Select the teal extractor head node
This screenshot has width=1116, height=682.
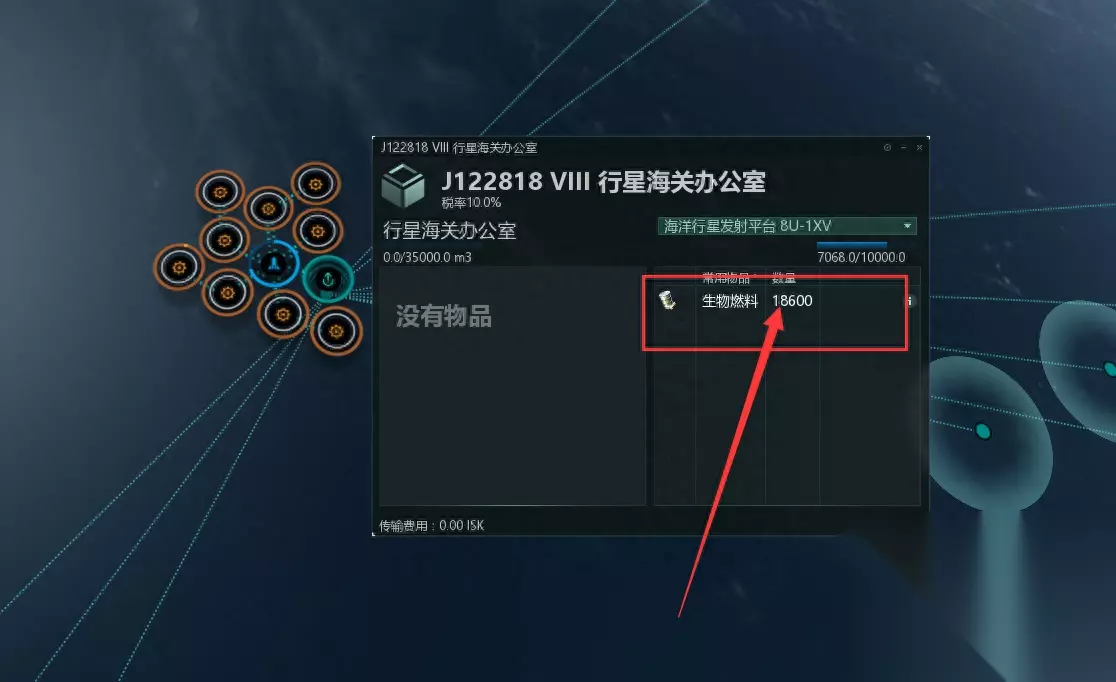(983, 431)
